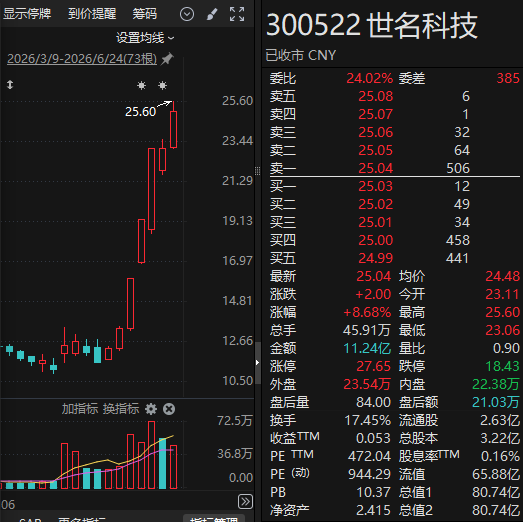The image size is (523, 522).
Task: Click the vertical double-arrow scale icon
Action: (10, 85)
